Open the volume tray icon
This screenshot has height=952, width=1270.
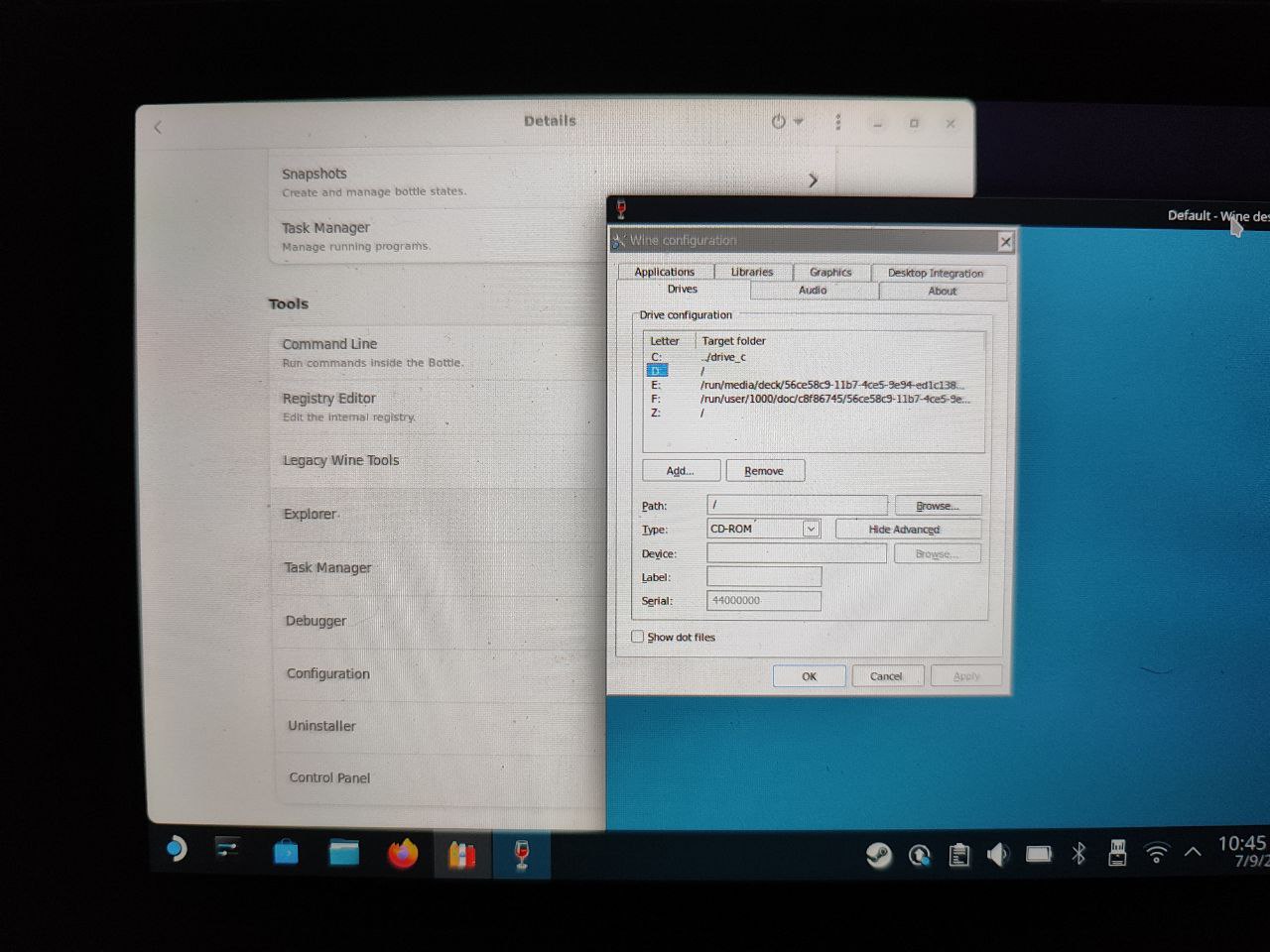coord(998,854)
